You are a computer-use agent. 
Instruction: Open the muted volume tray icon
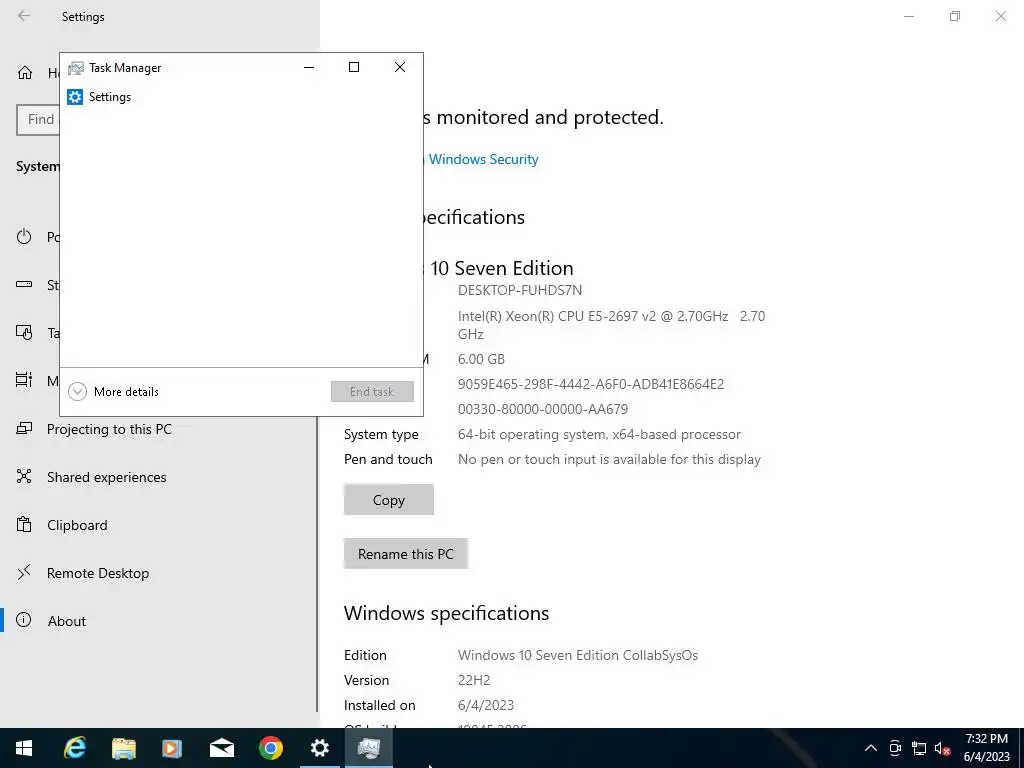point(942,748)
